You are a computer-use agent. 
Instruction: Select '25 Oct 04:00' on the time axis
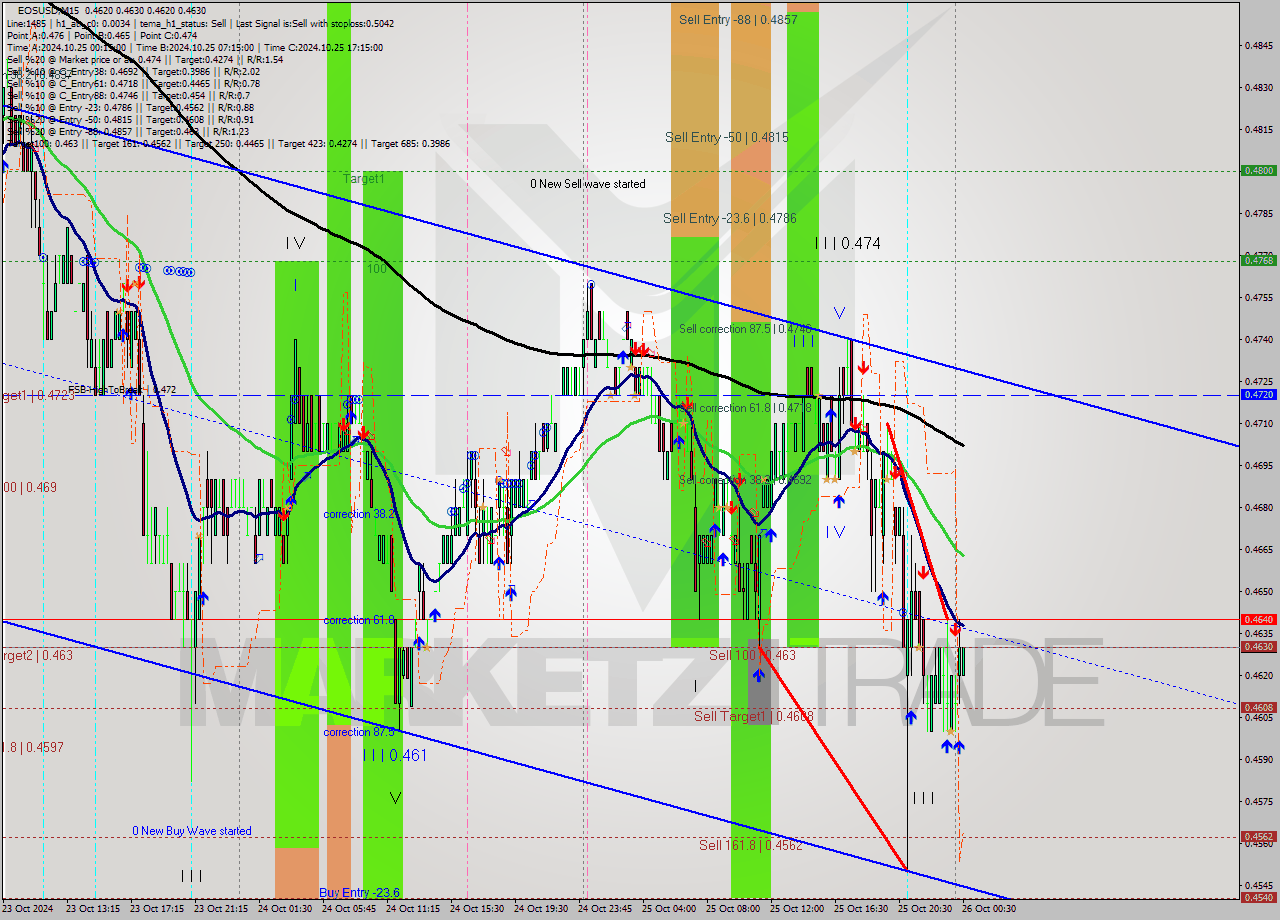pyautogui.click(x=669, y=909)
